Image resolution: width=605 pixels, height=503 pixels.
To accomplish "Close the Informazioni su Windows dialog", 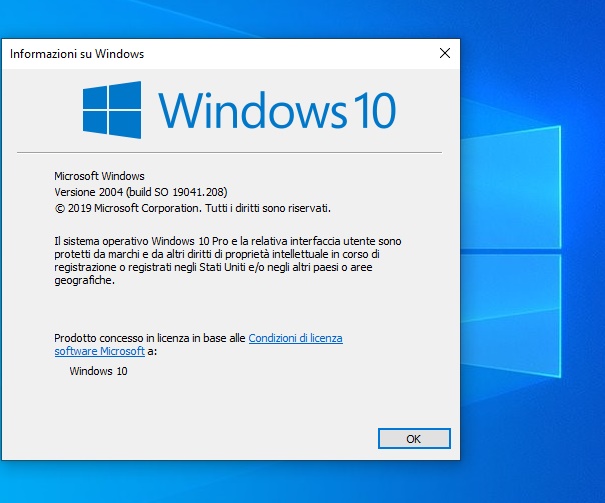I will coord(445,53).
